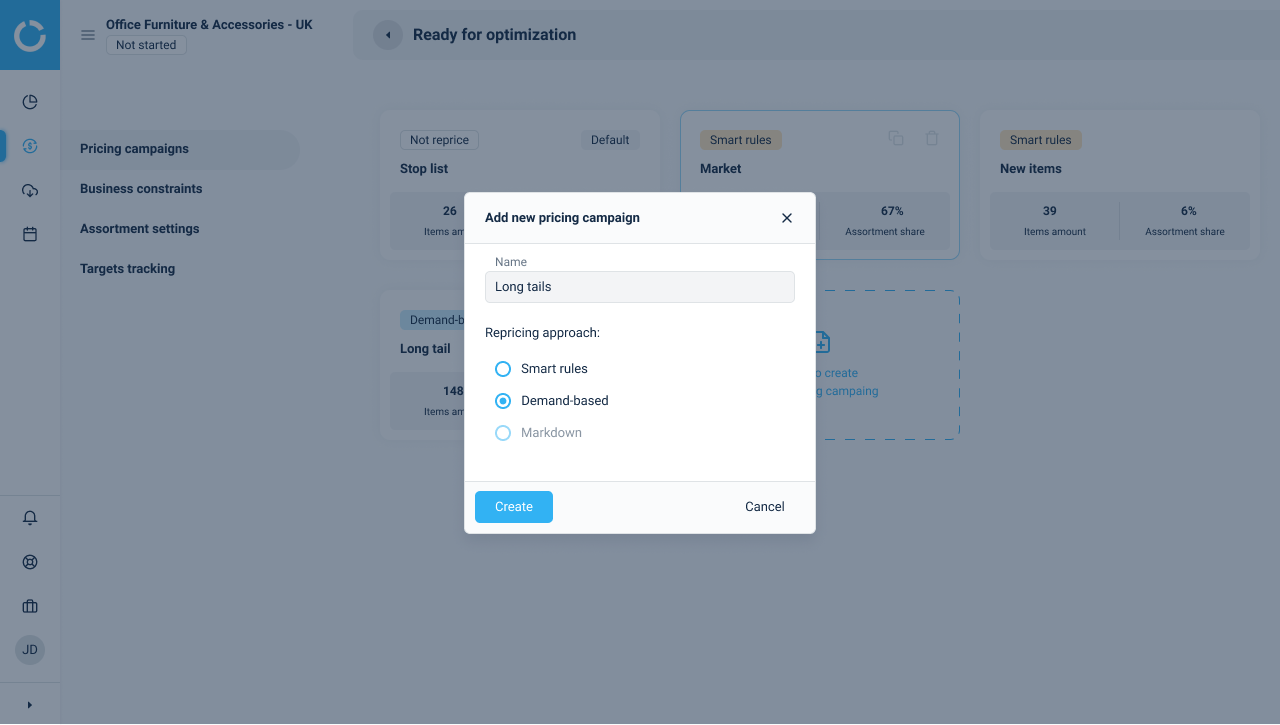Image resolution: width=1280 pixels, height=725 pixels.
Task: Click the 39 items amount value
Action: click(x=1050, y=211)
